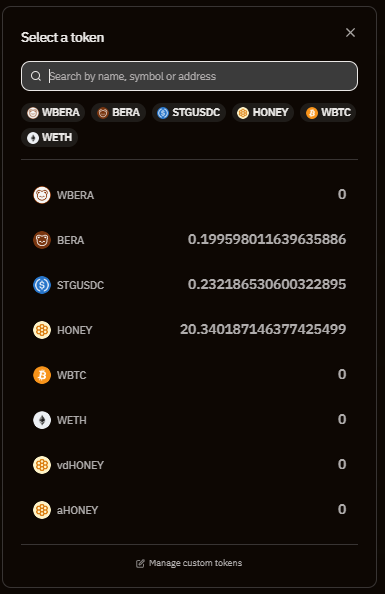385x594 pixels.
Task: Click the HONEY honeycomb icon in list
Action: 42,330
